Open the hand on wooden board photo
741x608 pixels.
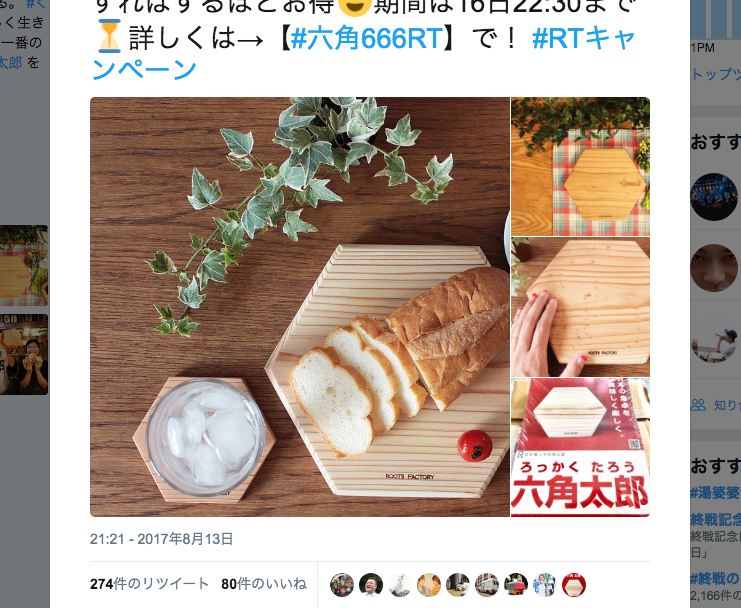coord(580,307)
